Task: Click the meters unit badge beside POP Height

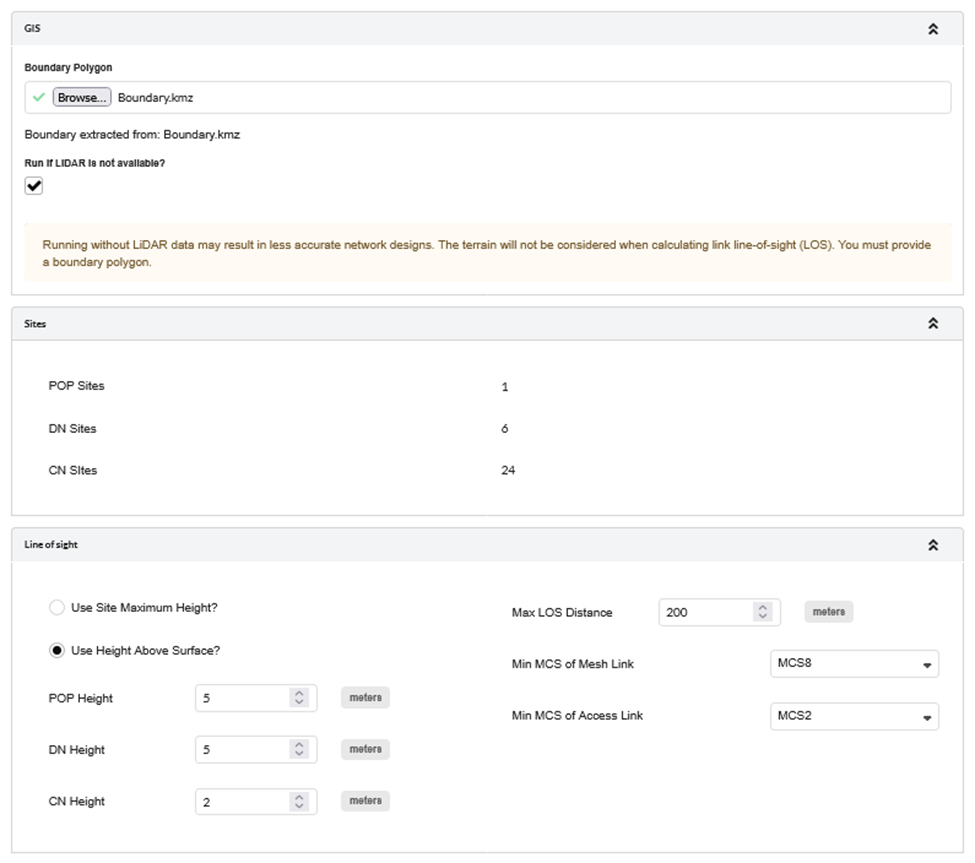Action: [x=365, y=698]
